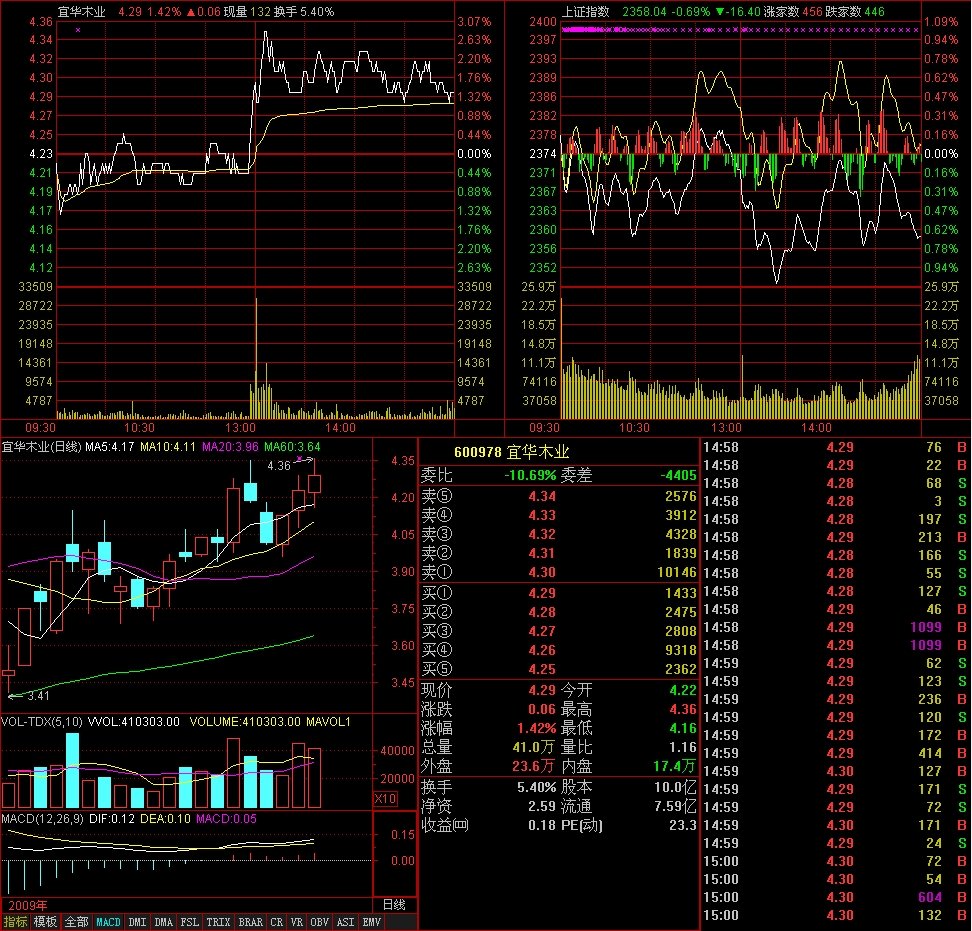The height and width of the screenshot is (931, 972).
Task: Select the 全部 indicator filter
Action: pyautogui.click(x=76, y=922)
